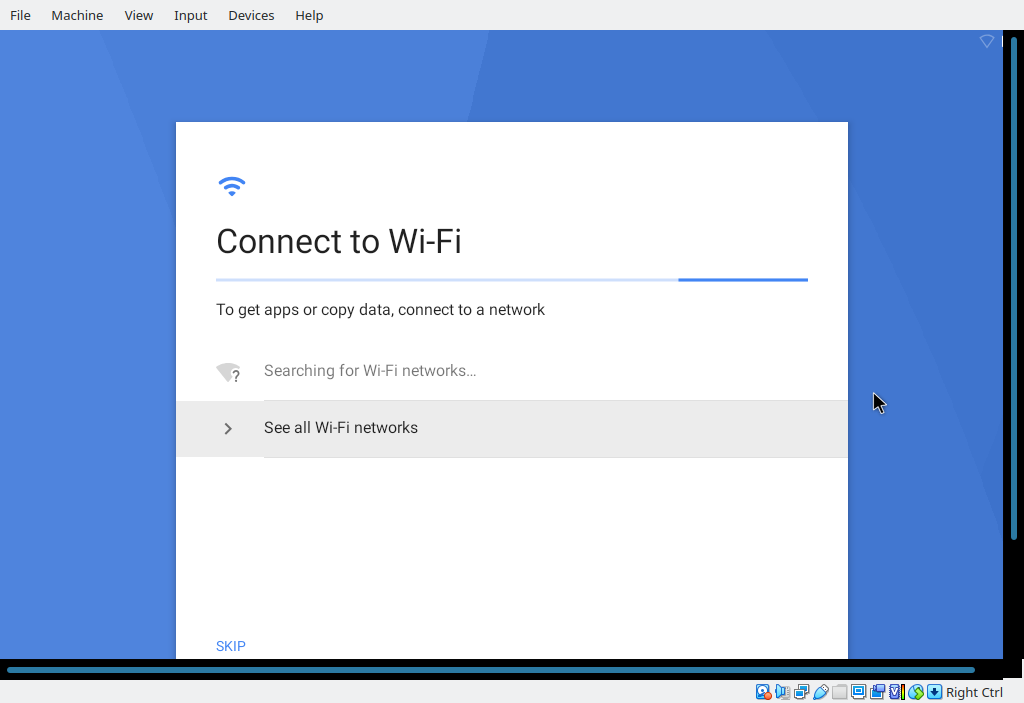Viewport: 1024px width, 703px height.
Task: Click the vertical scrollbar on the right
Action: click(1014, 288)
